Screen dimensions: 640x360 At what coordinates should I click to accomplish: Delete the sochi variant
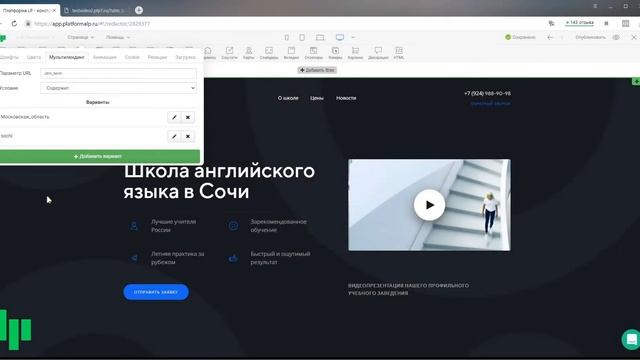click(188, 136)
